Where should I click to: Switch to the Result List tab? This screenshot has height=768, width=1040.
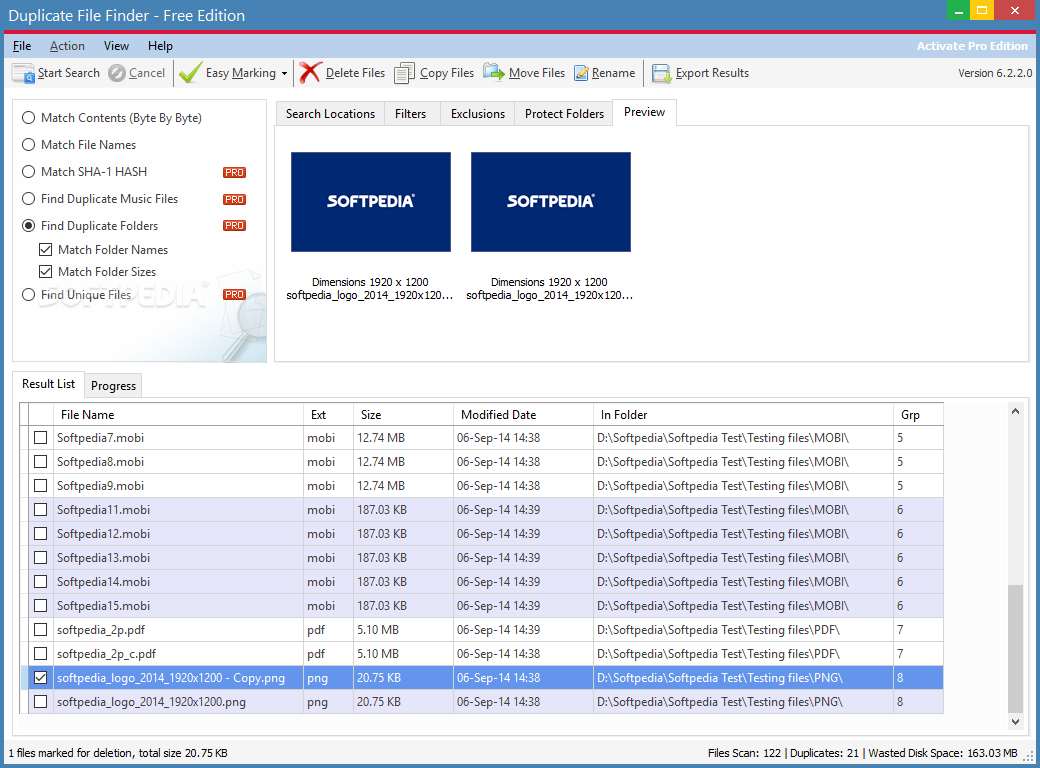point(48,384)
